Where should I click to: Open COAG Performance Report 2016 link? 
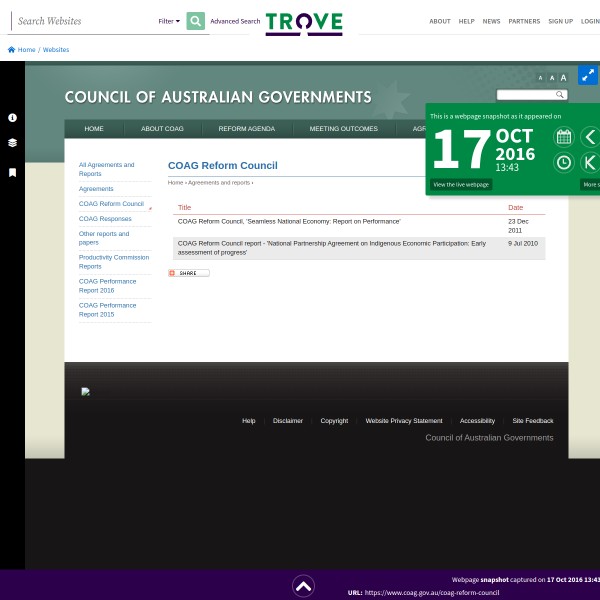tap(107, 285)
